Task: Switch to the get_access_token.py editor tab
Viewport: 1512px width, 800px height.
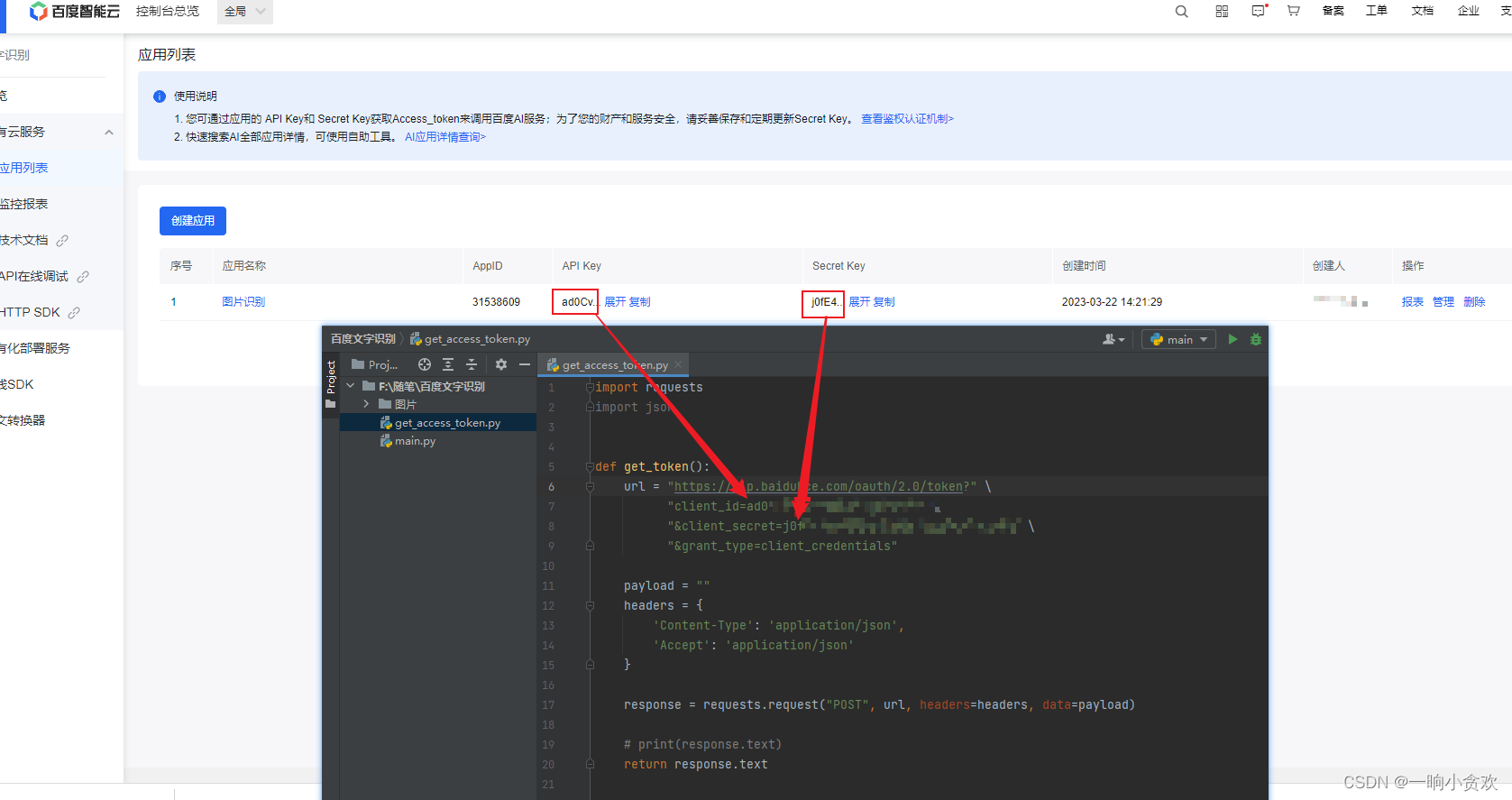Action: tap(613, 364)
